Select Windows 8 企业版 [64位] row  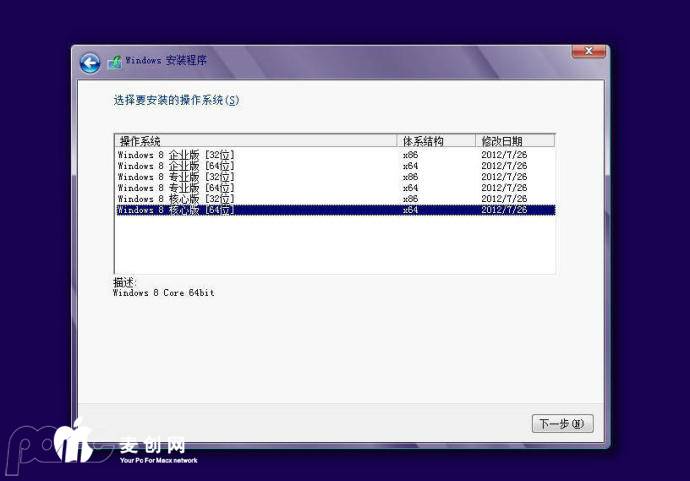pyautogui.click(x=334, y=166)
